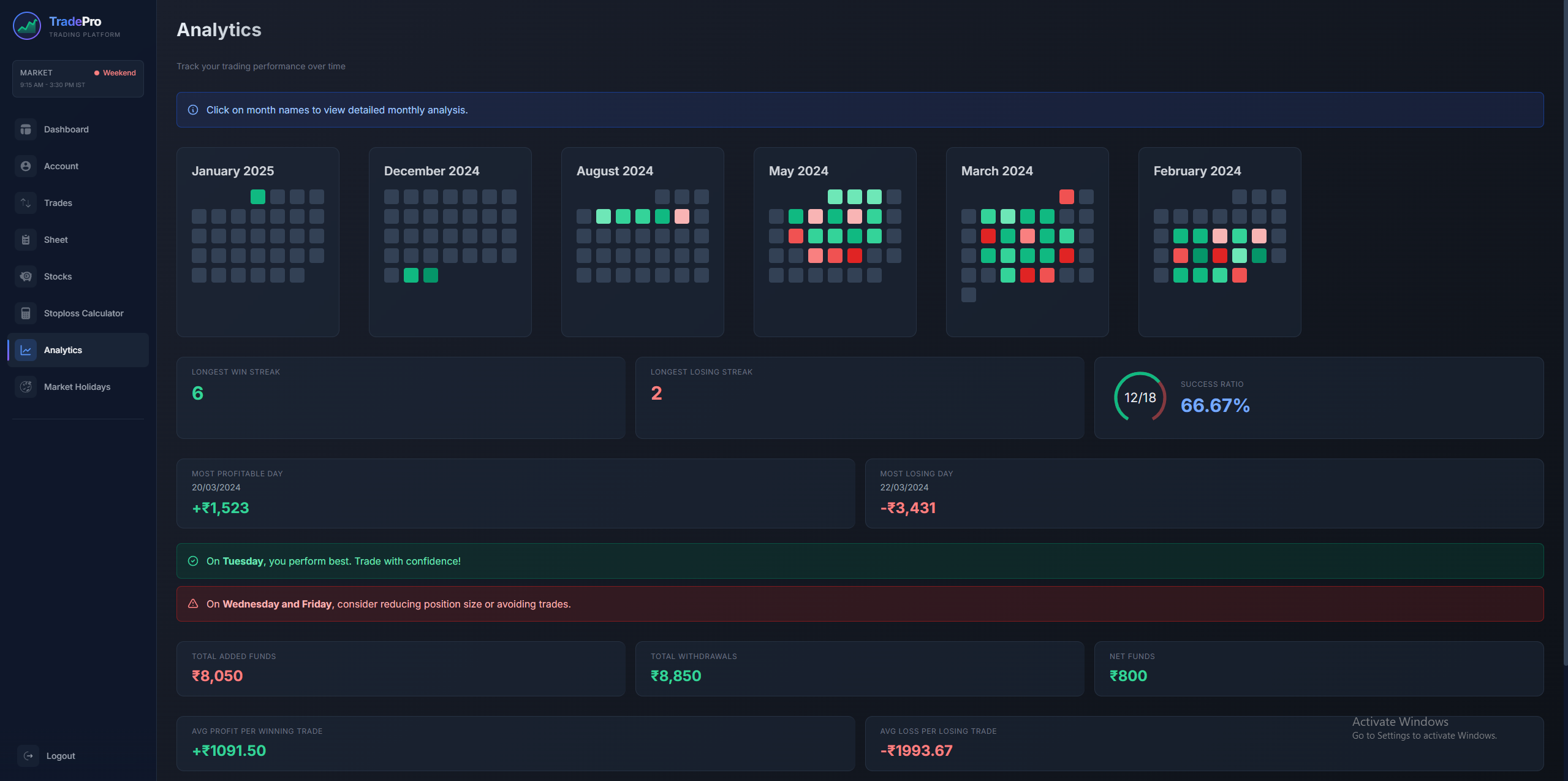Open Market Holidays
This screenshot has height=781, width=1568.
(78, 387)
